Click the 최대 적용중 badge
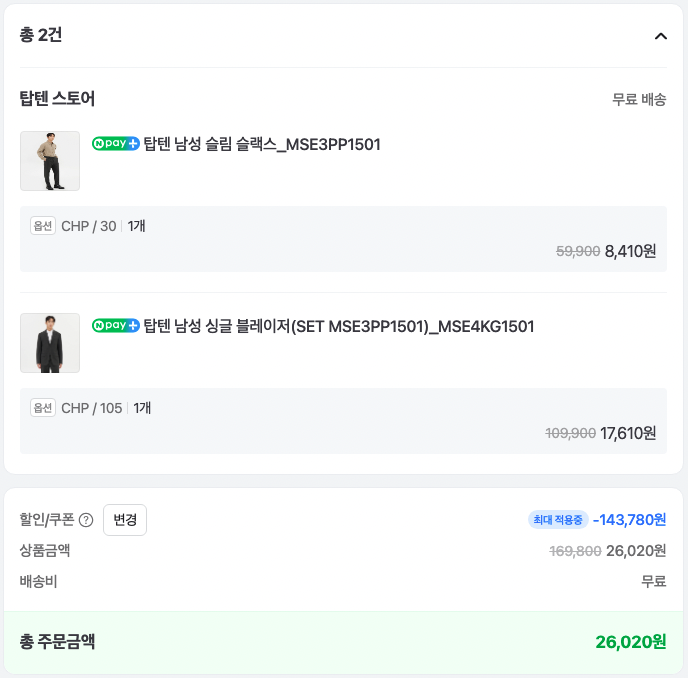This screenshot has width=688, height=678. click(558, 520)
